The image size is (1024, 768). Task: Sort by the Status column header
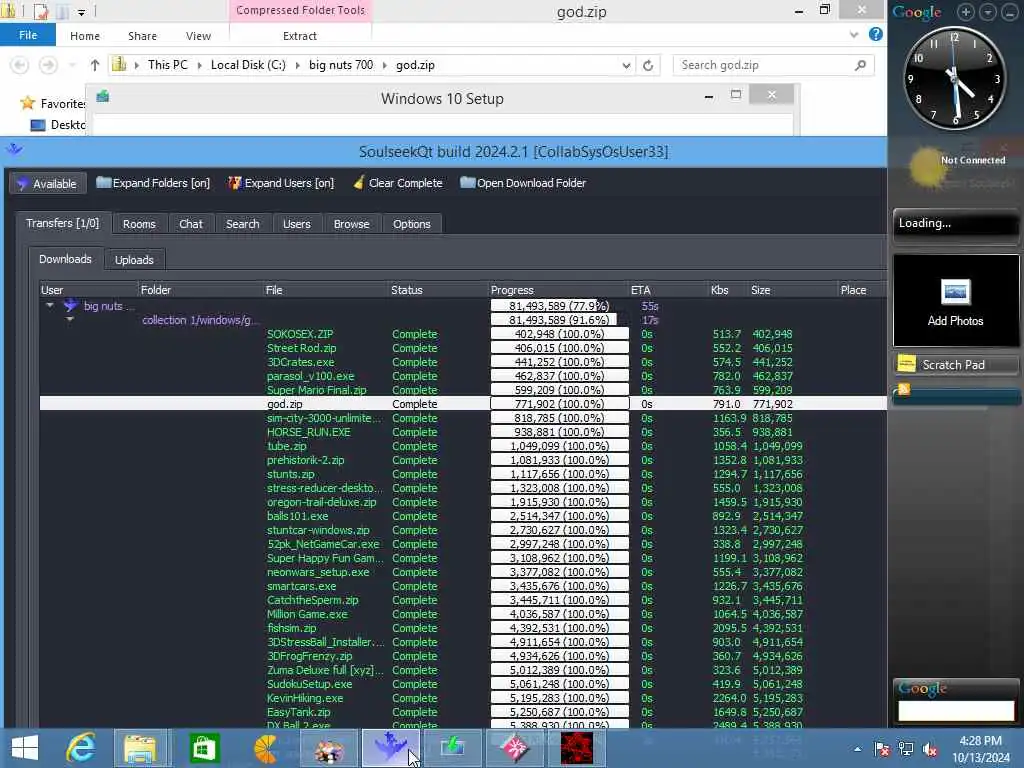406,290
